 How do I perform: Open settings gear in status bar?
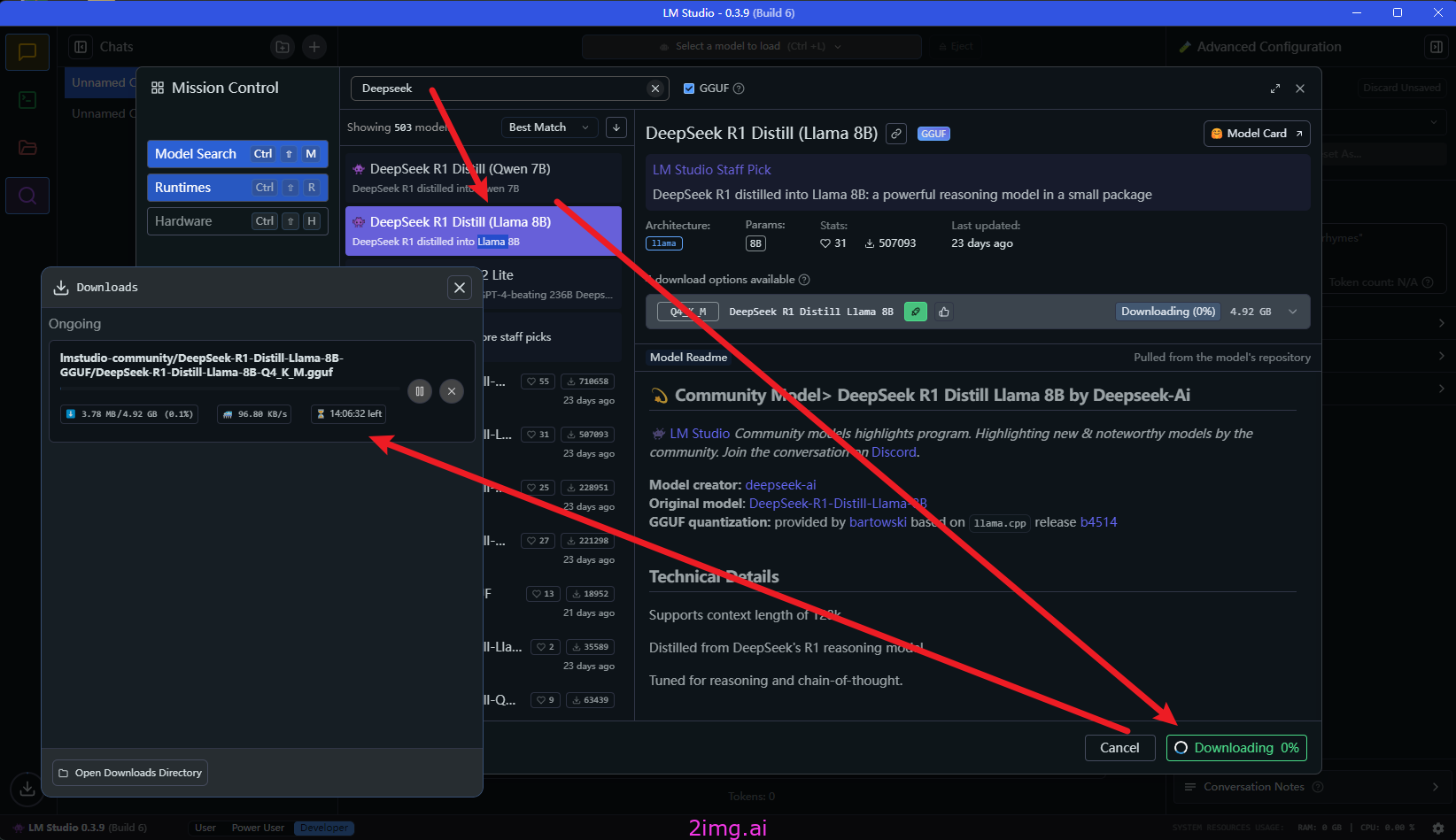pyautogui.click(x=1438, y=828)
